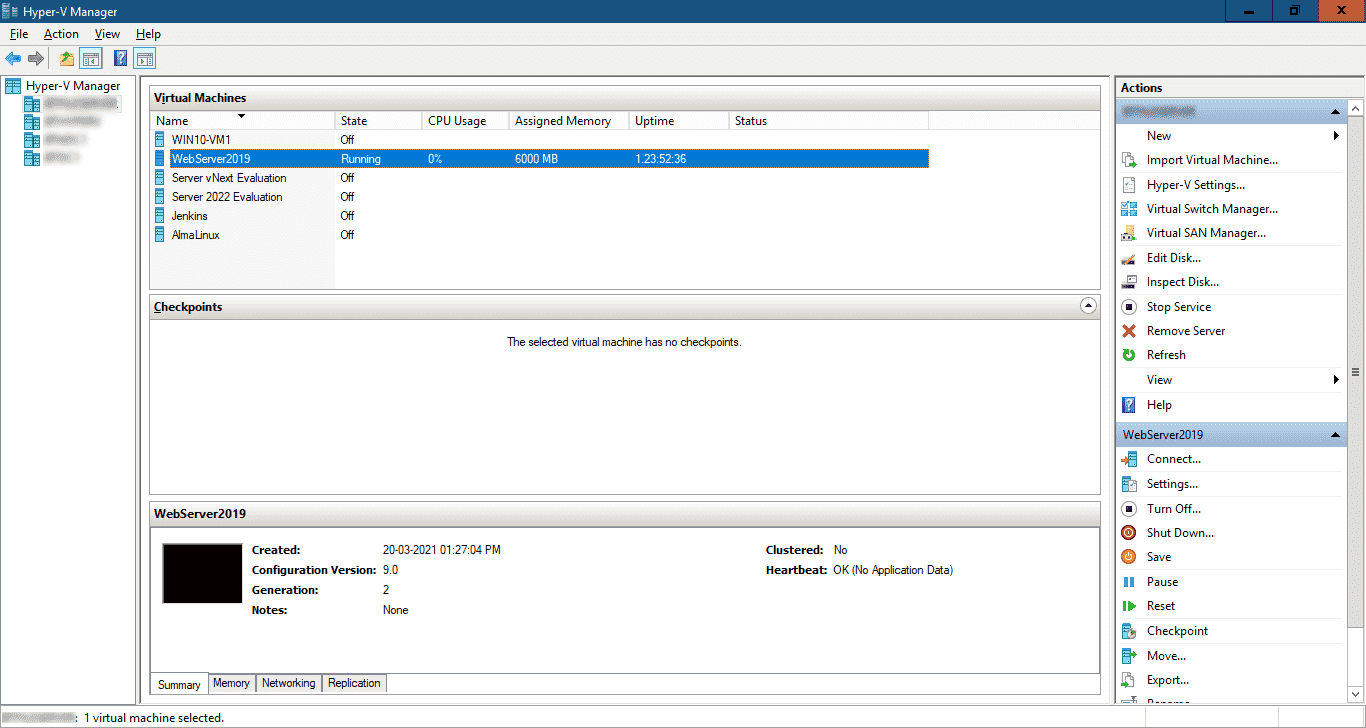Click the back navigation arrow in toolbar
This screenshot has width=1366, height=728.
click(x=13, y=58)
